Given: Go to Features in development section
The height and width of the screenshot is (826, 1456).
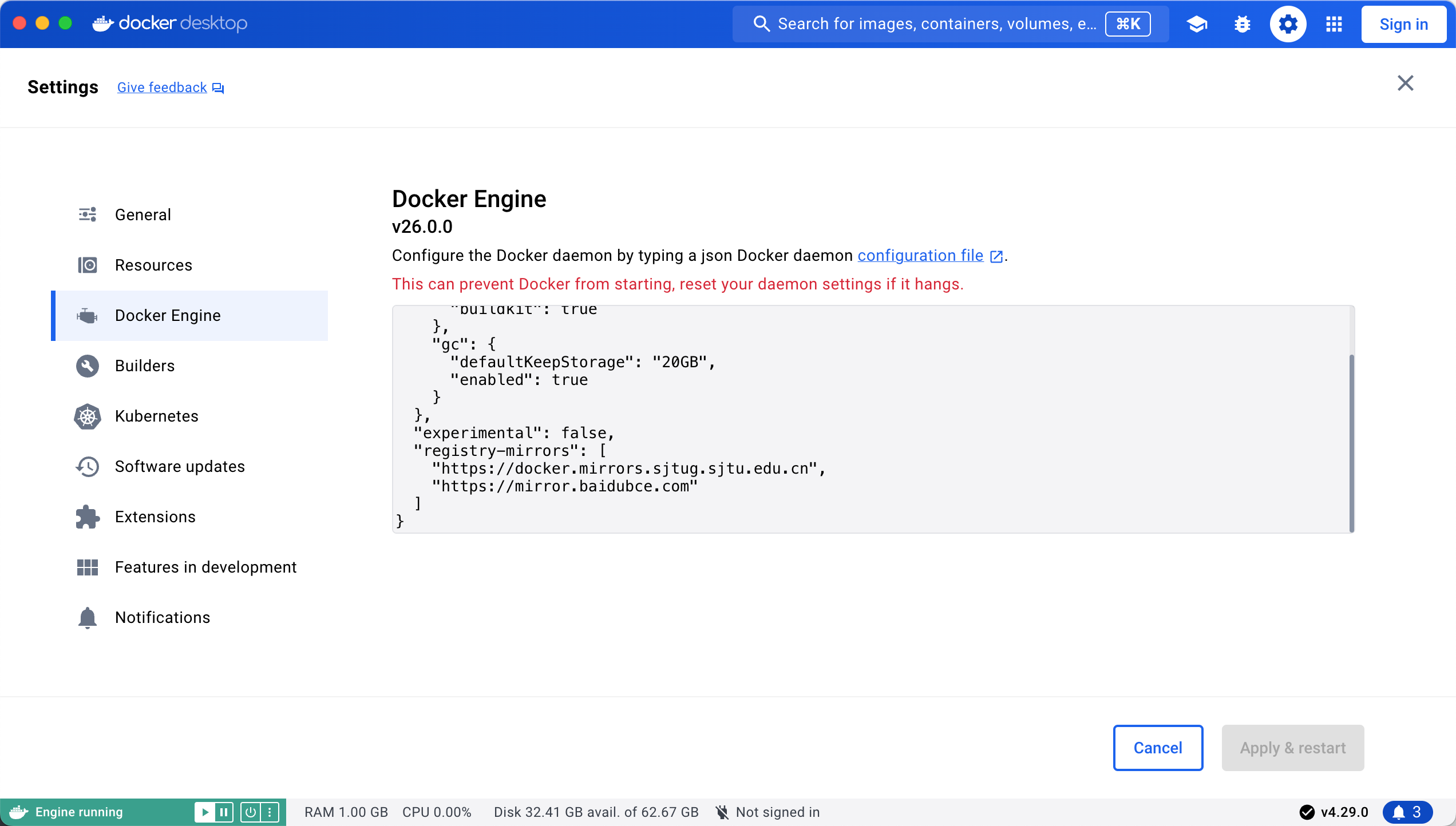Looking at the screenshot, I should (x=205, y=567).
